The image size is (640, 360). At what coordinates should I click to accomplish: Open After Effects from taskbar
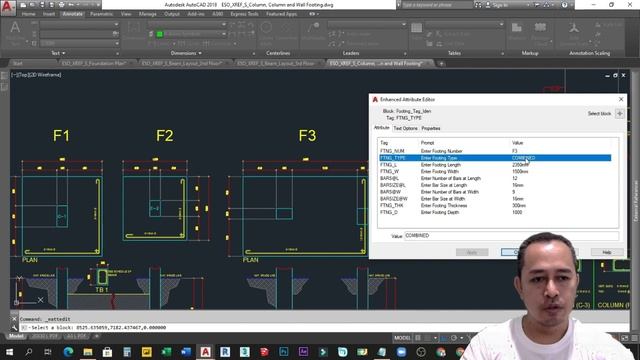click(303, 351)
